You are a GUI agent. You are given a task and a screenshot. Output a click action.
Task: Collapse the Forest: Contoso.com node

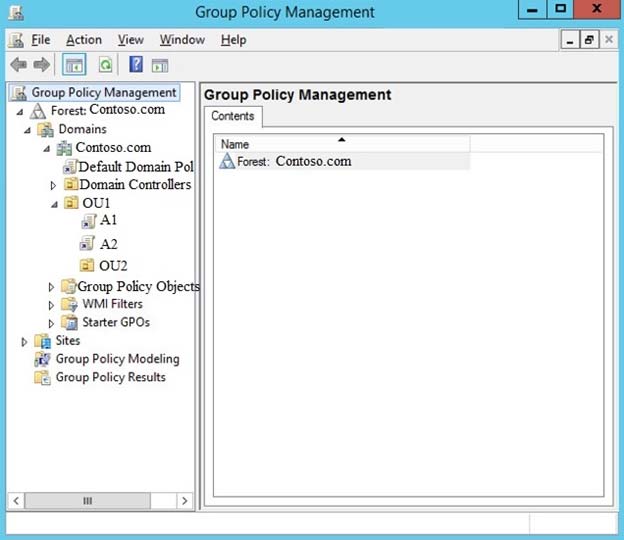click(20, 112)
